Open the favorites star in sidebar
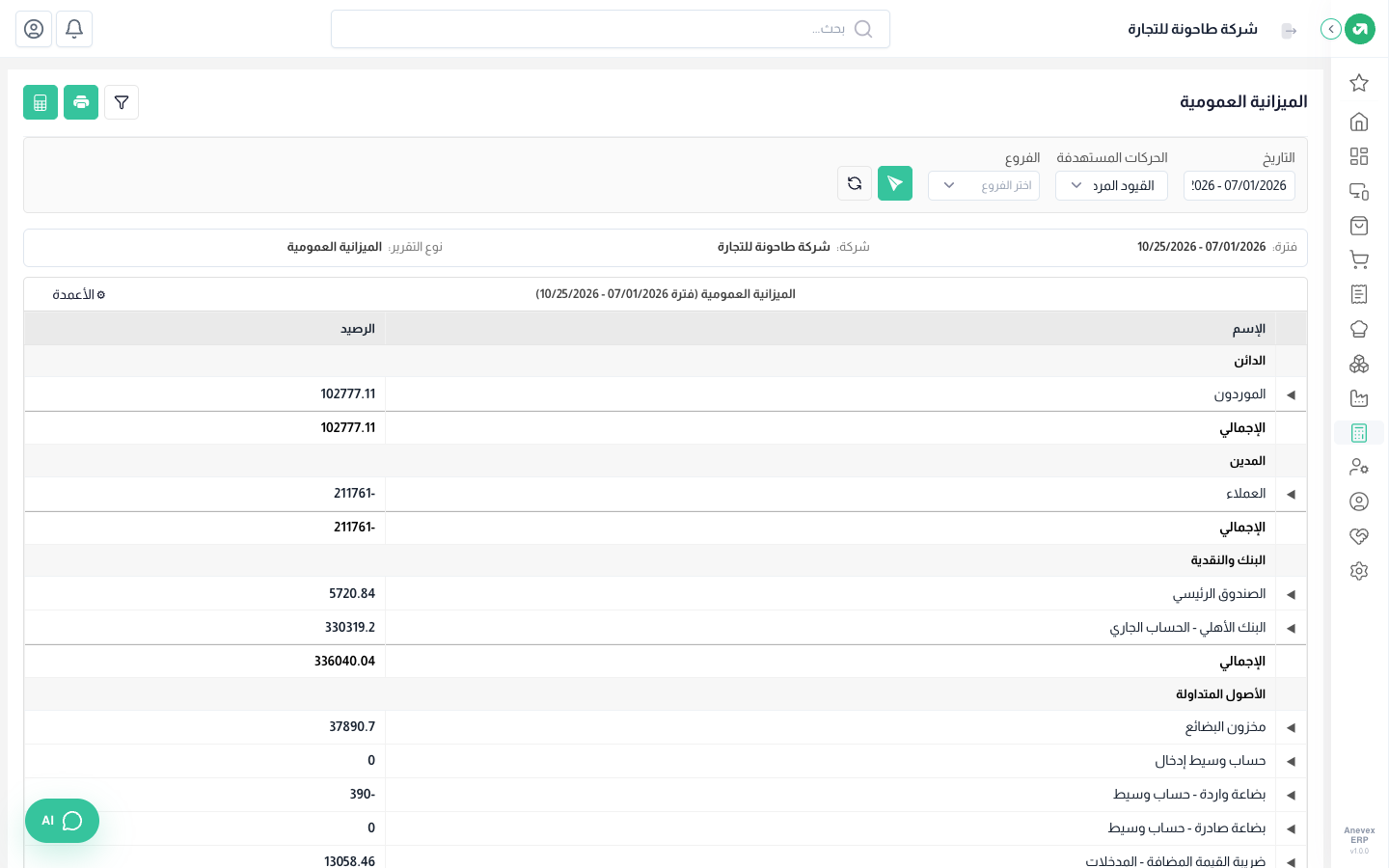Screen dimensions: 1389x868 pos(1359,83)
